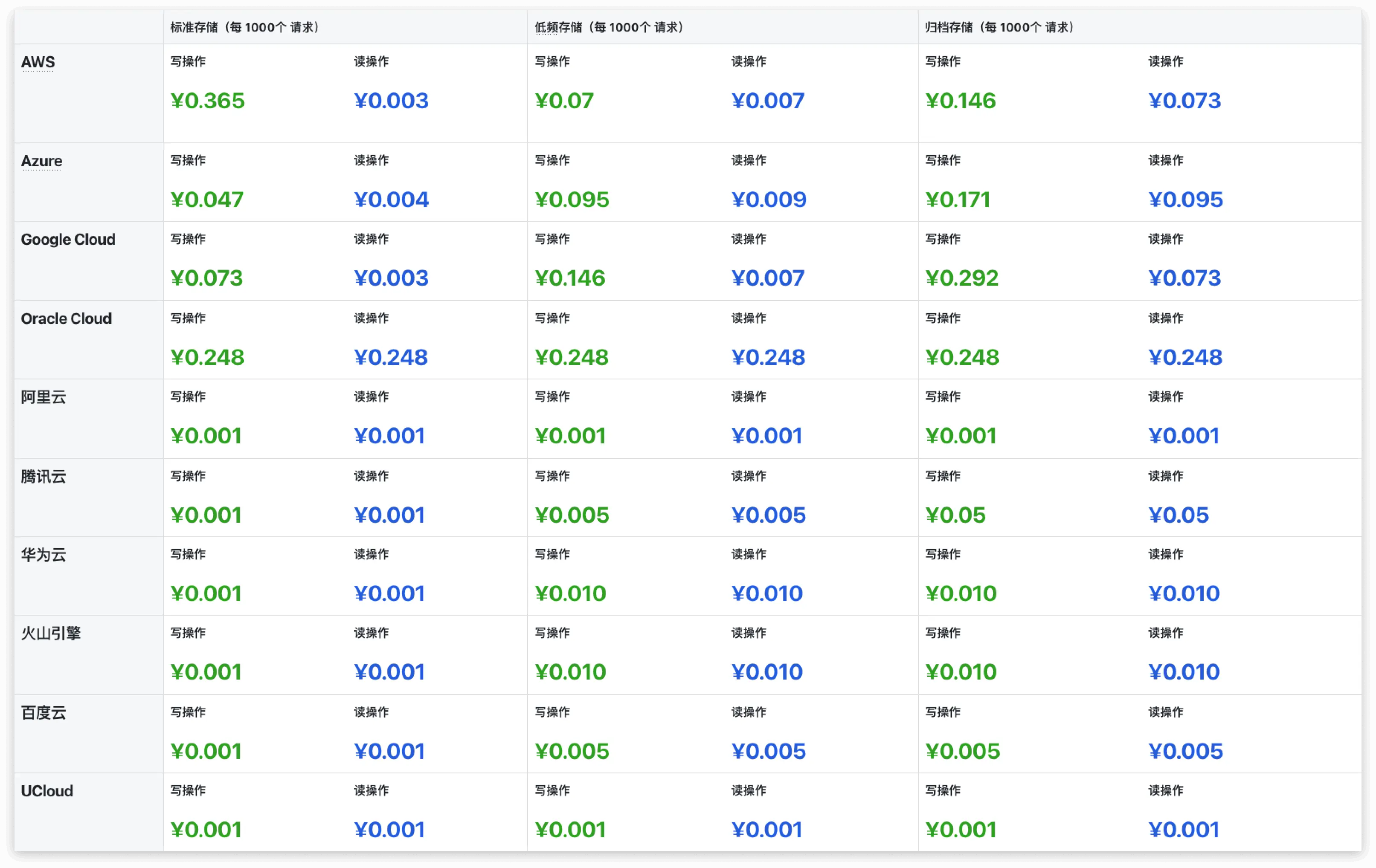Image resolution: width=1376 pixels, height=868 pixels.
Task: Click Azure standard write price ¥0.047
Action: tap(207, 200)
